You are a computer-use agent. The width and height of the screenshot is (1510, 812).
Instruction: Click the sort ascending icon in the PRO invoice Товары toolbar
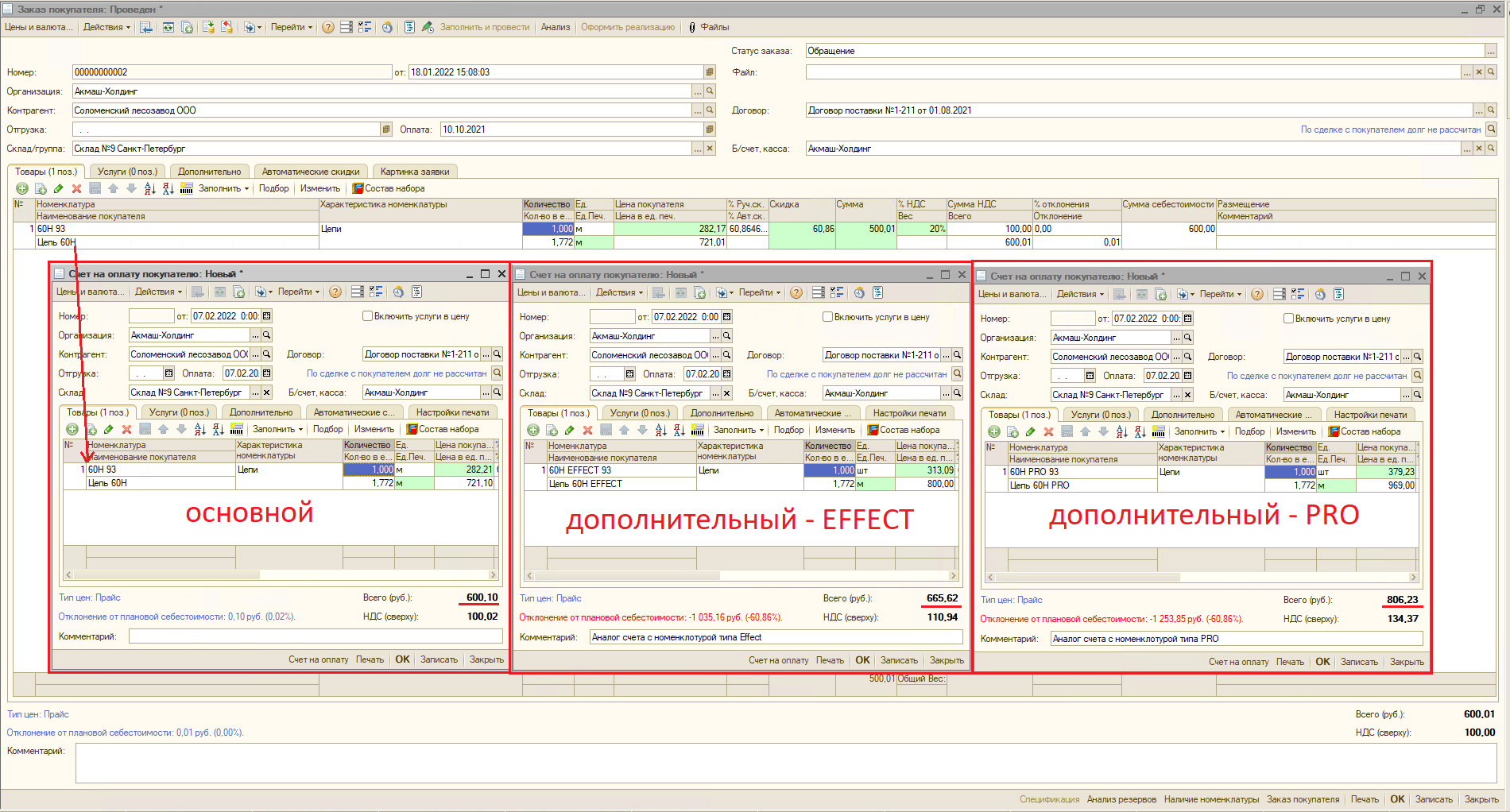pos(1121,431)
